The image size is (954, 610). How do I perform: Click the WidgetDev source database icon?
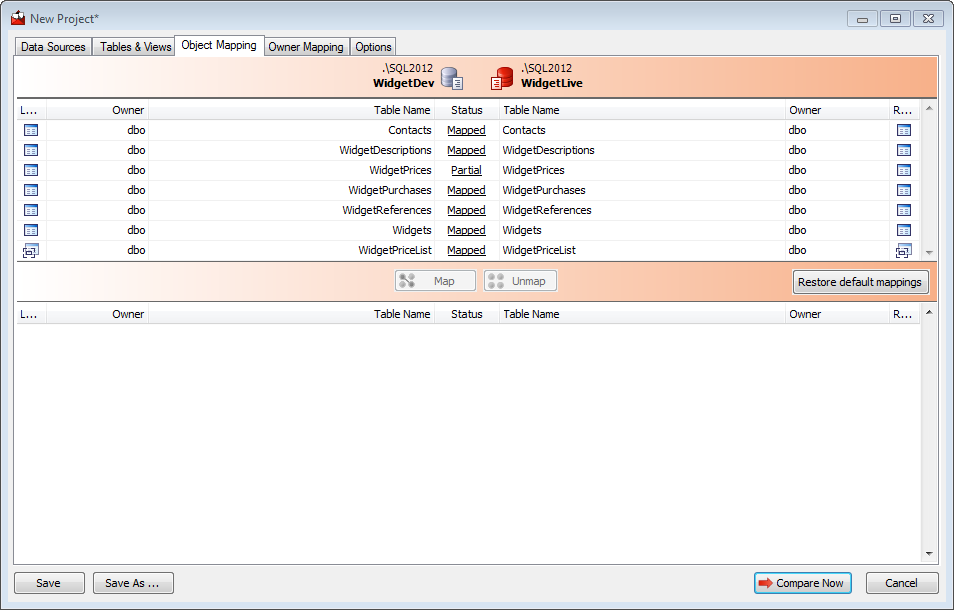tap(452, 78)
